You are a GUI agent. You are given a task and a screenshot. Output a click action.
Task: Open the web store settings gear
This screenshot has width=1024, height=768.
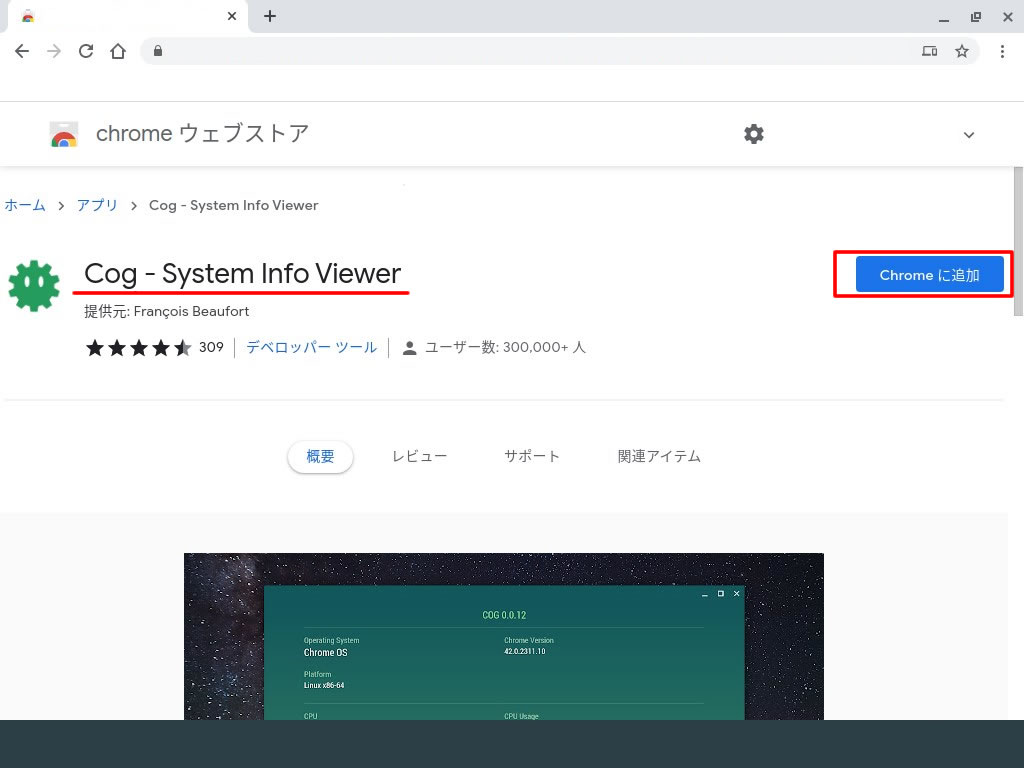[x=754, y=134]
